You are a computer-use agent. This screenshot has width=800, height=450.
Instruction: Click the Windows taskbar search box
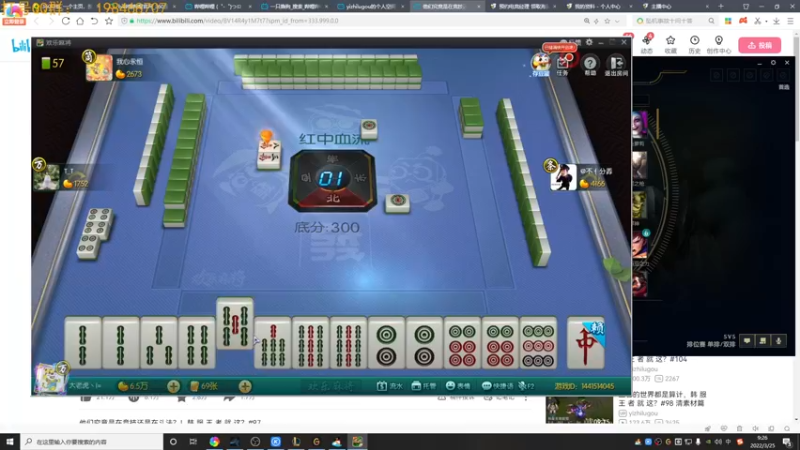(x=92, y=441)
